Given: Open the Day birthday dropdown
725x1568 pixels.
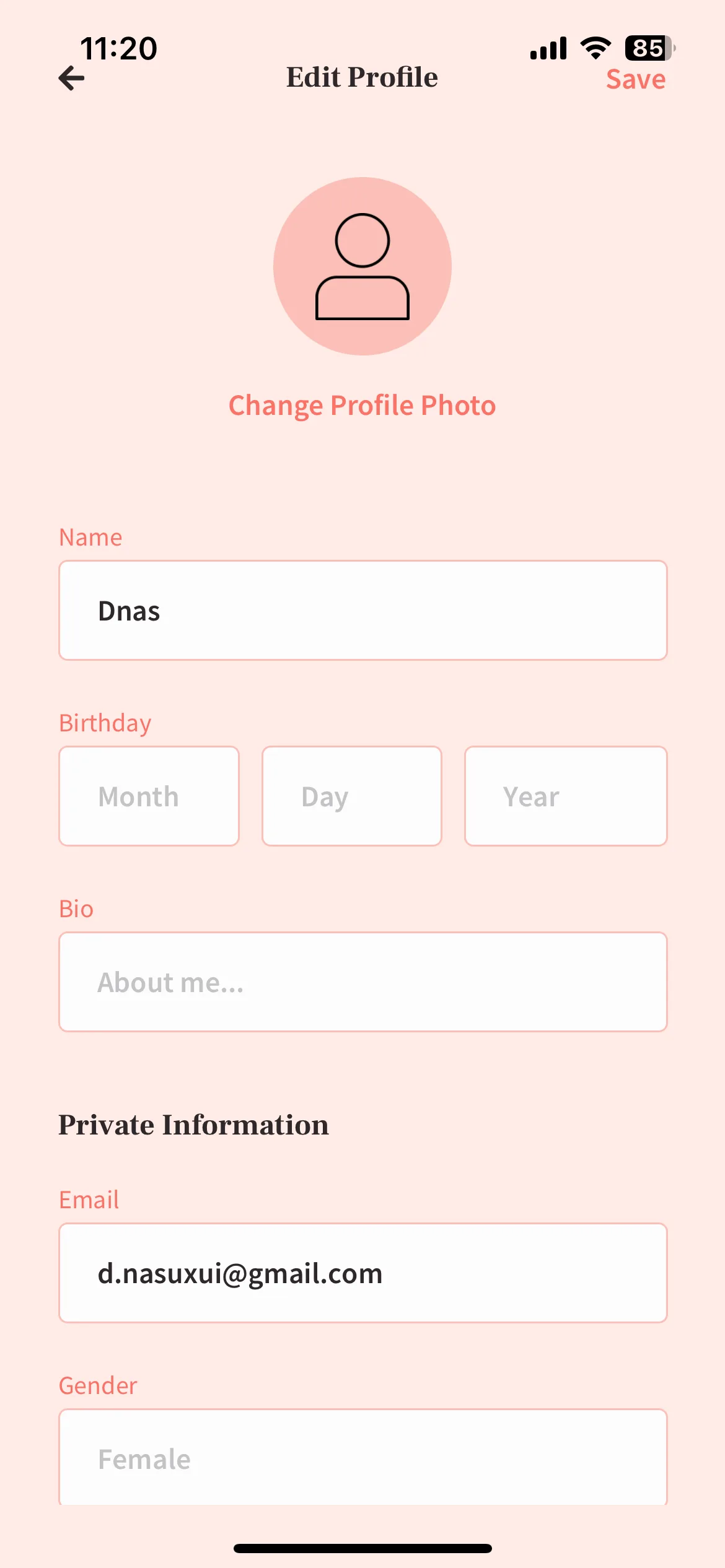Looking at the screenshot, I should pos(352,796).
